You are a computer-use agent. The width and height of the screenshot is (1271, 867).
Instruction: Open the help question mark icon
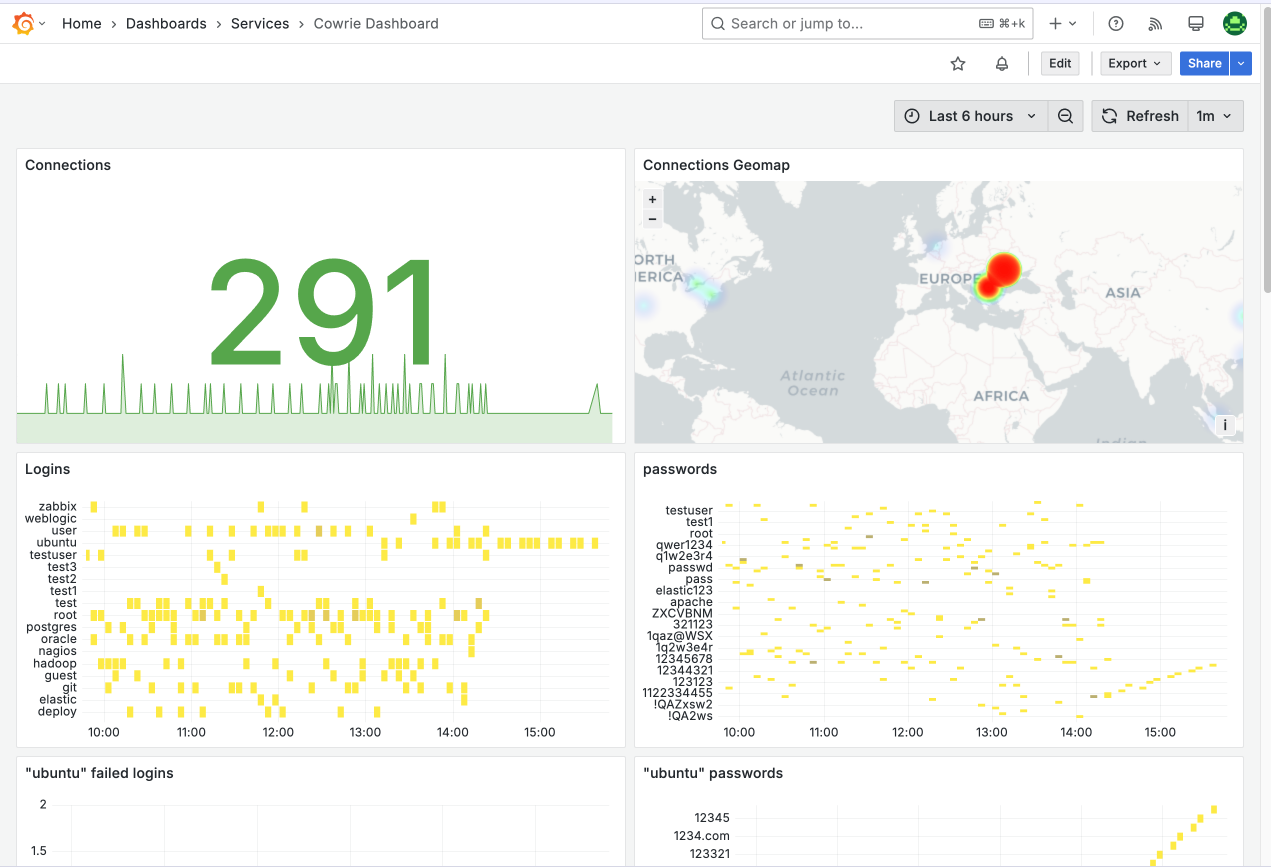pyautogui.click(x=1117, y=23)
